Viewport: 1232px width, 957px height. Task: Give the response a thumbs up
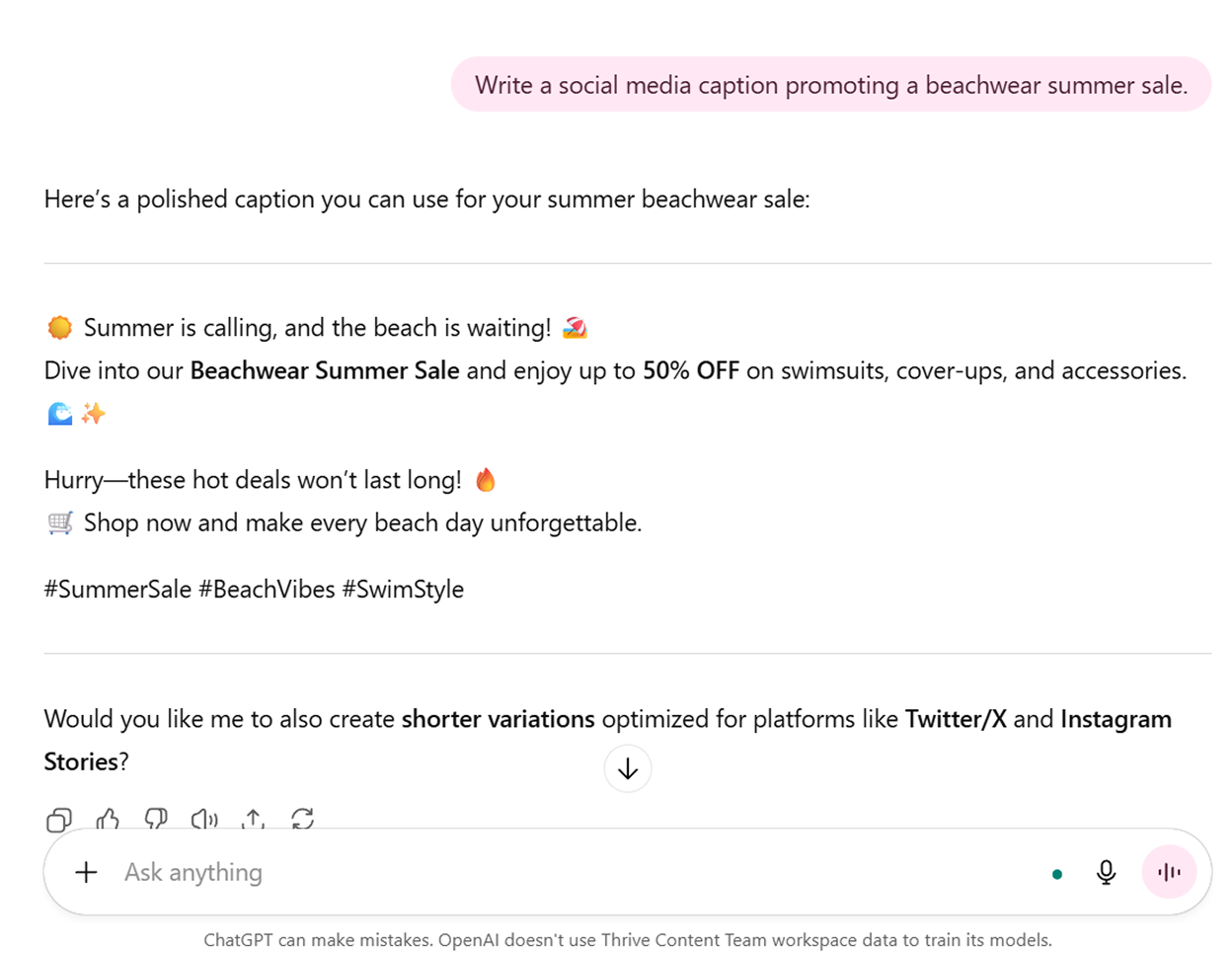tap(108, 819)
